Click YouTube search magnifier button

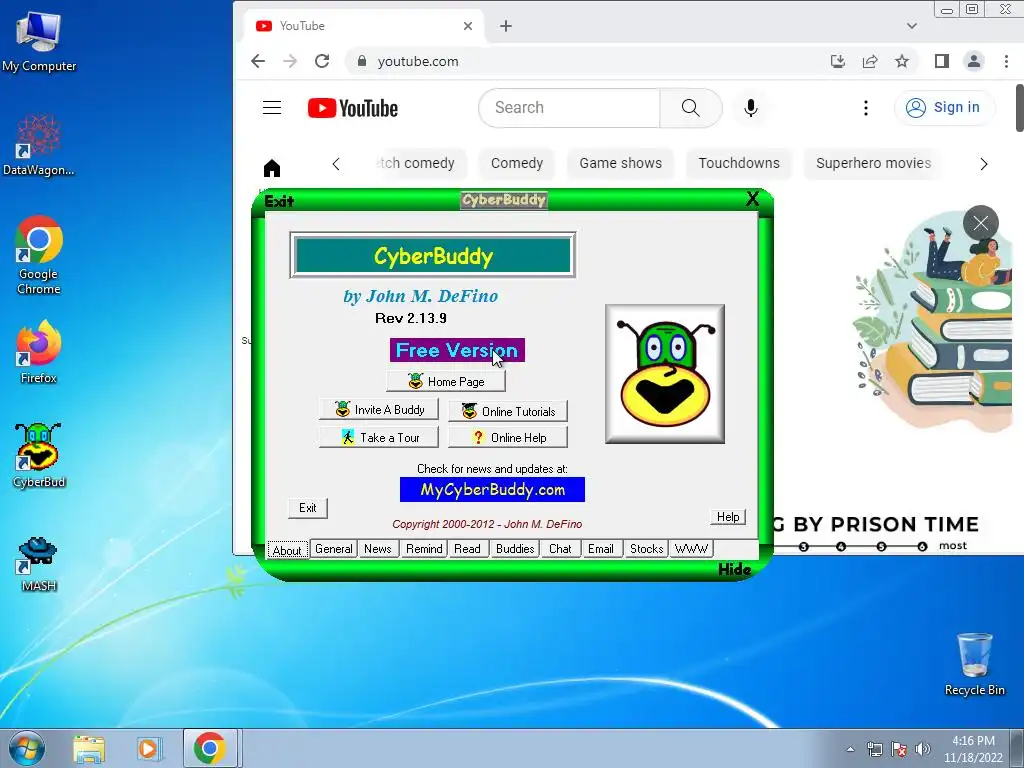point(690,108)
